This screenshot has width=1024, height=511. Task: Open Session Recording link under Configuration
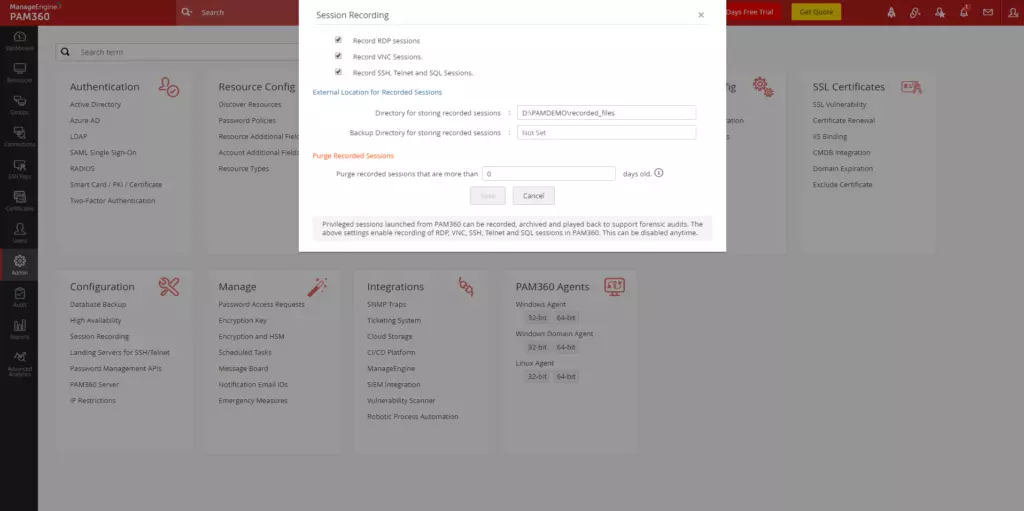pyautogui.click(x=99, y=337)
